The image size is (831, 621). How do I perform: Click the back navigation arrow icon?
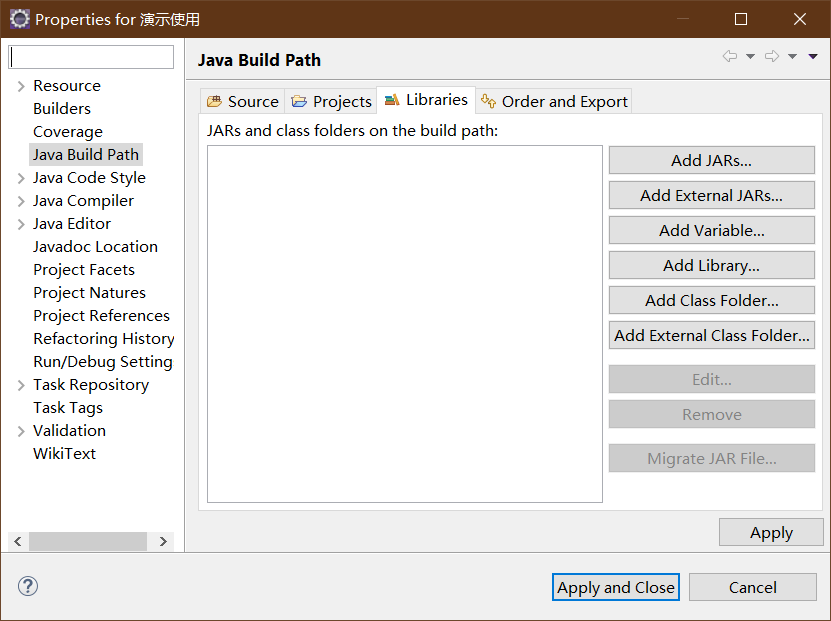(x=730, y=56)
